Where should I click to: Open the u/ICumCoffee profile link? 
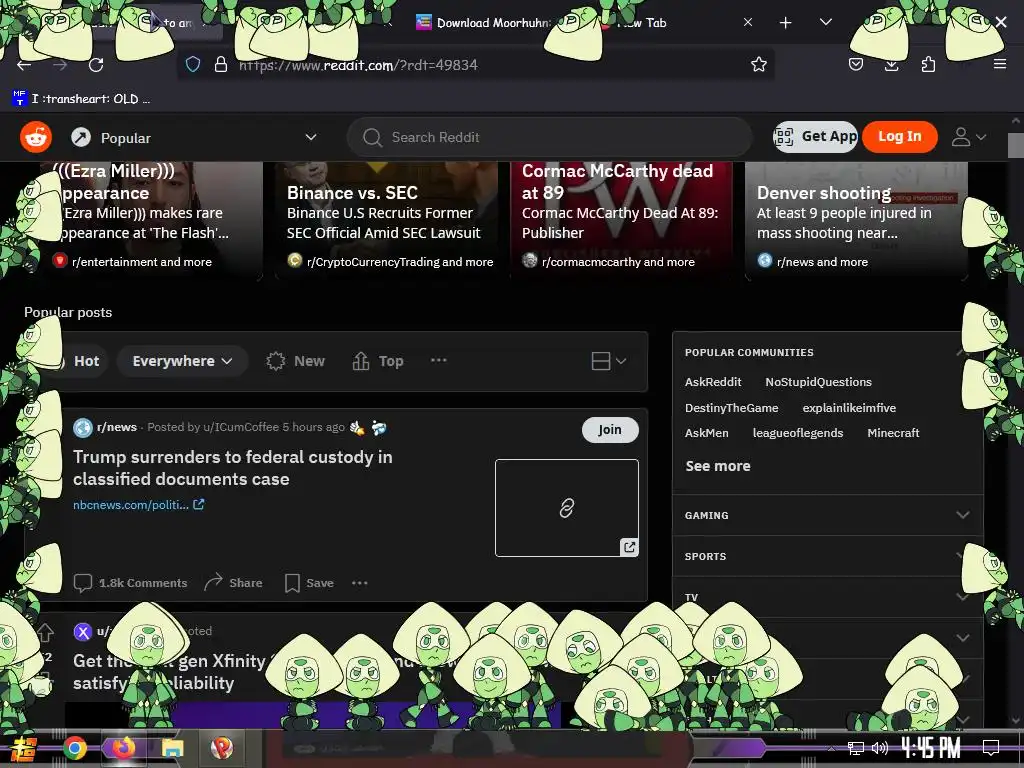pos(241,427)
